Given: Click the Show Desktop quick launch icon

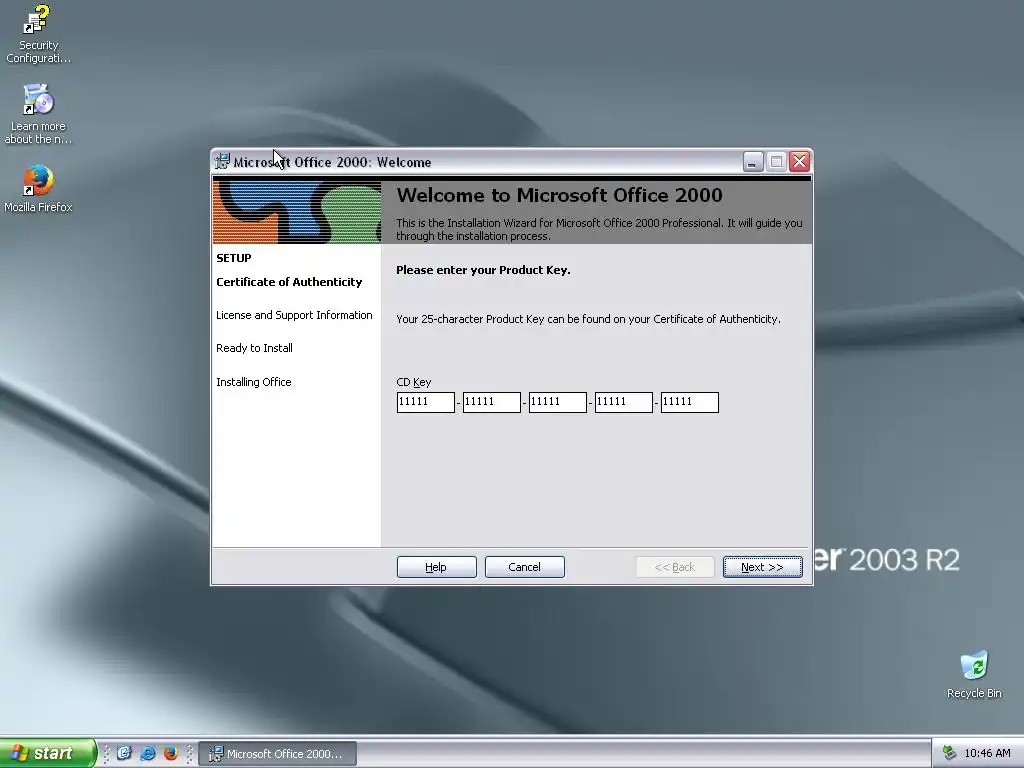Looking at the screenshot, I should point(124,753).
